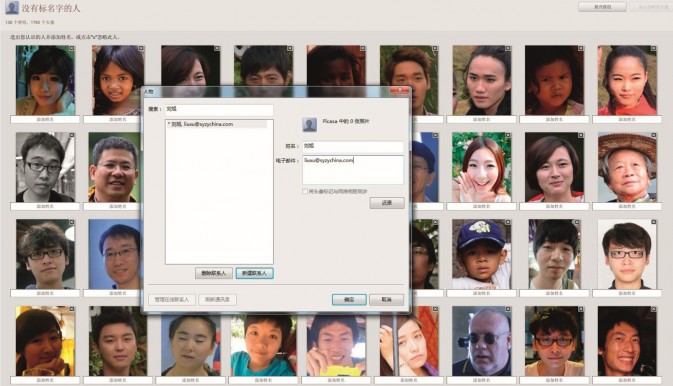Click the 管理在线联系人 button at dialog bottom-left
This screenshot has height=386, width=673.
pyautogui.click(x=172, y=300)
